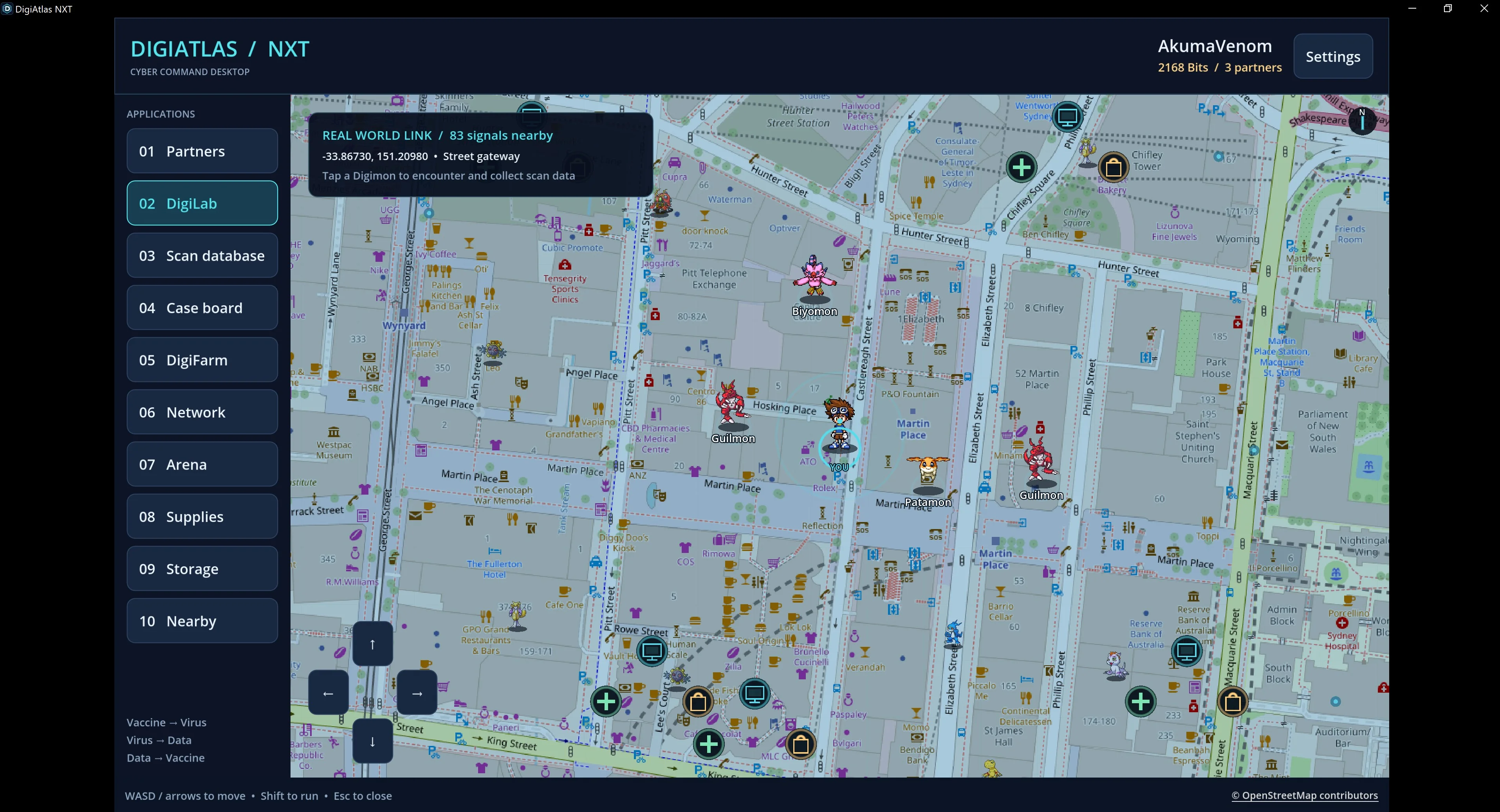Click the move right arrow button
Image resolution: width=1500 pixels, height=812 pixels.
coord(417,693)
